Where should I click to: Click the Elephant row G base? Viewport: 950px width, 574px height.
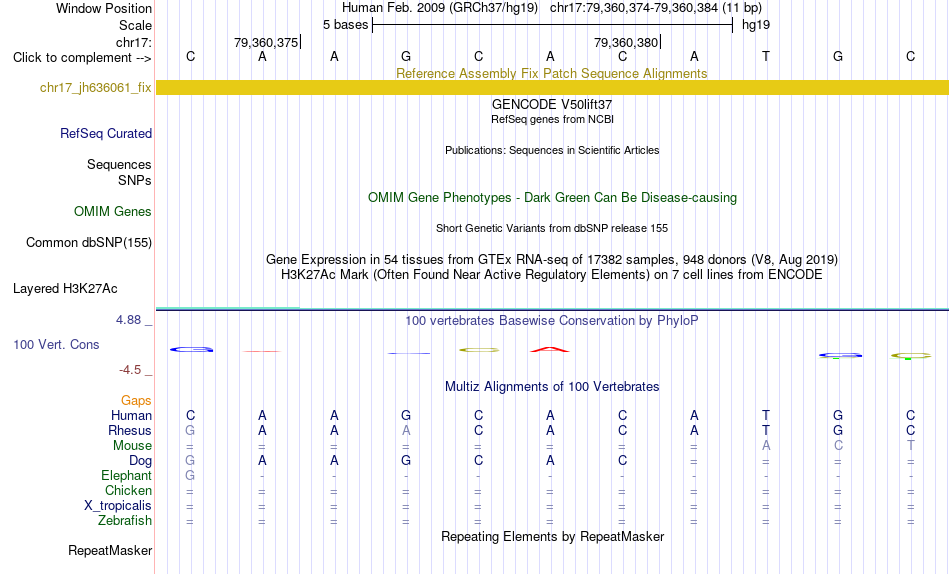190,476
